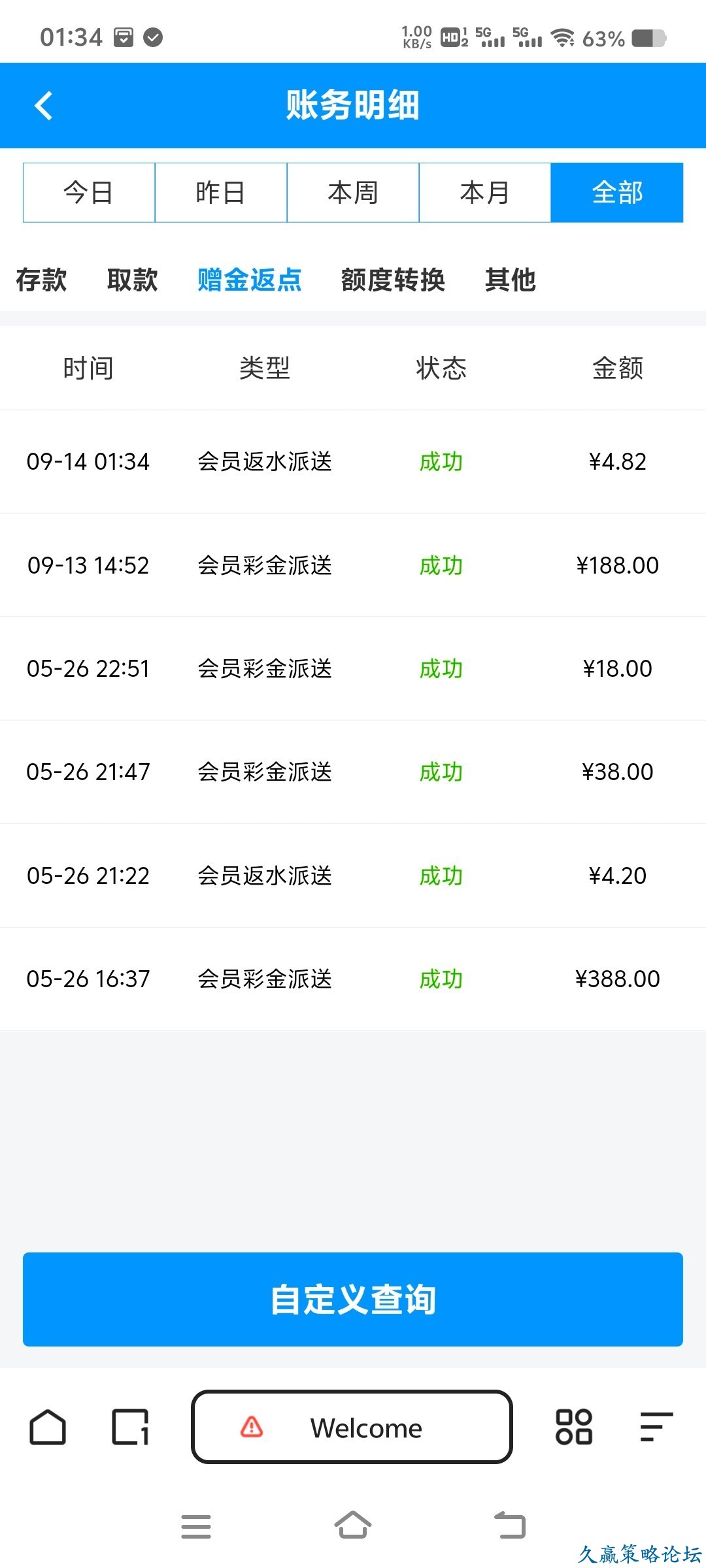Select the 昨日 date filter
706x1568 pixels.
221,193
